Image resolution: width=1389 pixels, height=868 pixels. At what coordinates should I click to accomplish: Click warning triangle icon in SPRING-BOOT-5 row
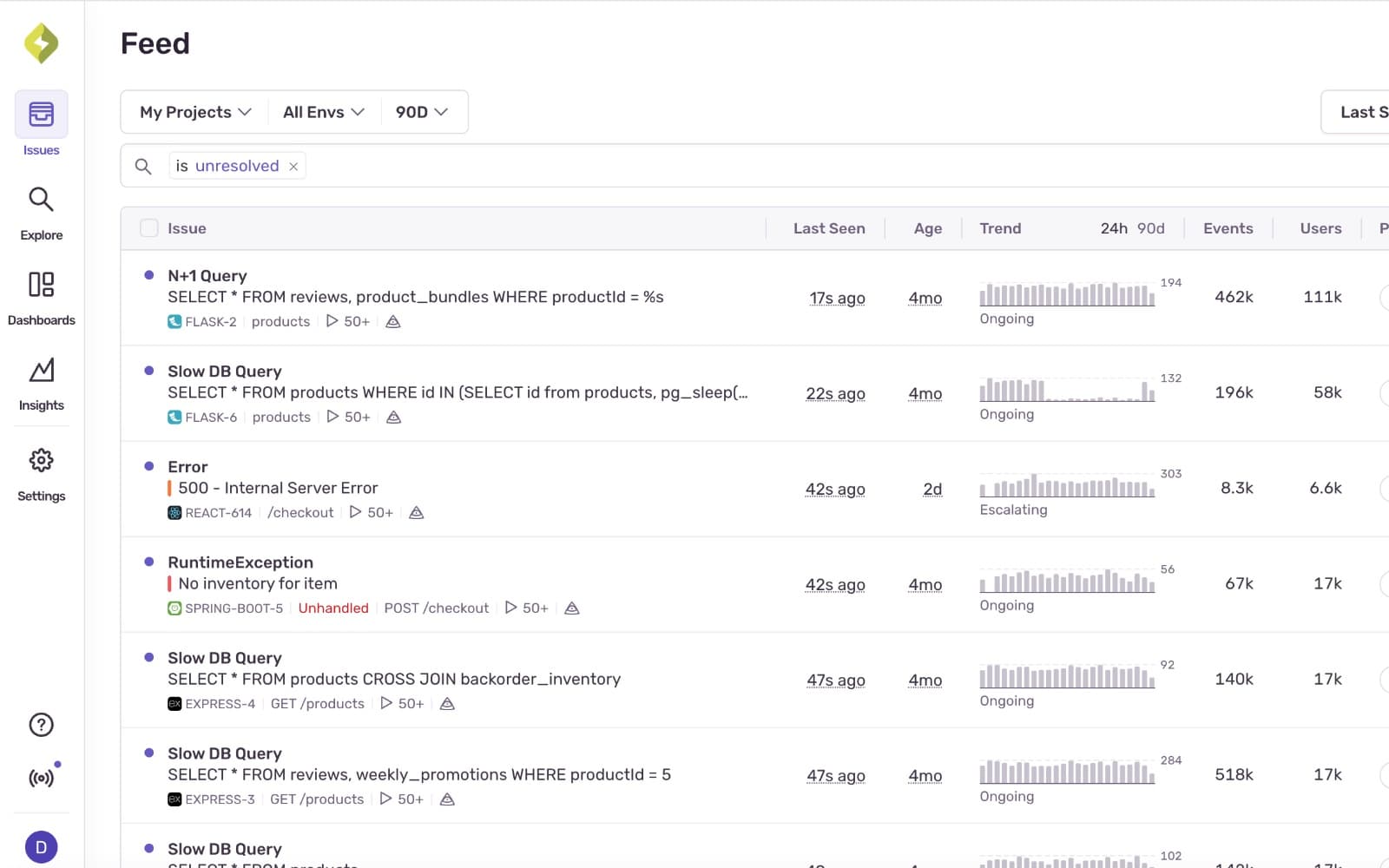571,608
